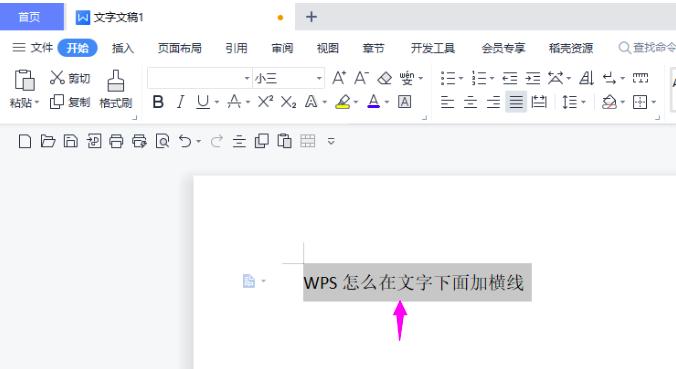Screen dimensions: 676x369
Task: Click the 查找命令 search box
Action: pos(647,47)
